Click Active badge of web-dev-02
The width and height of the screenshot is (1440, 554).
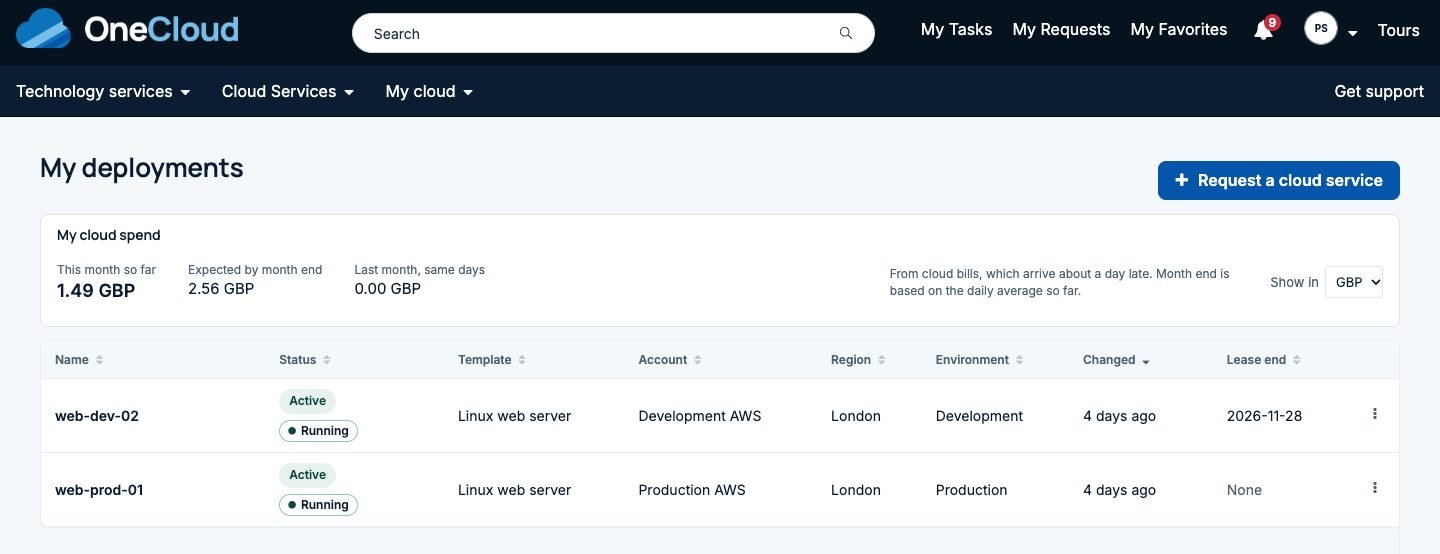tap(307, 401)
